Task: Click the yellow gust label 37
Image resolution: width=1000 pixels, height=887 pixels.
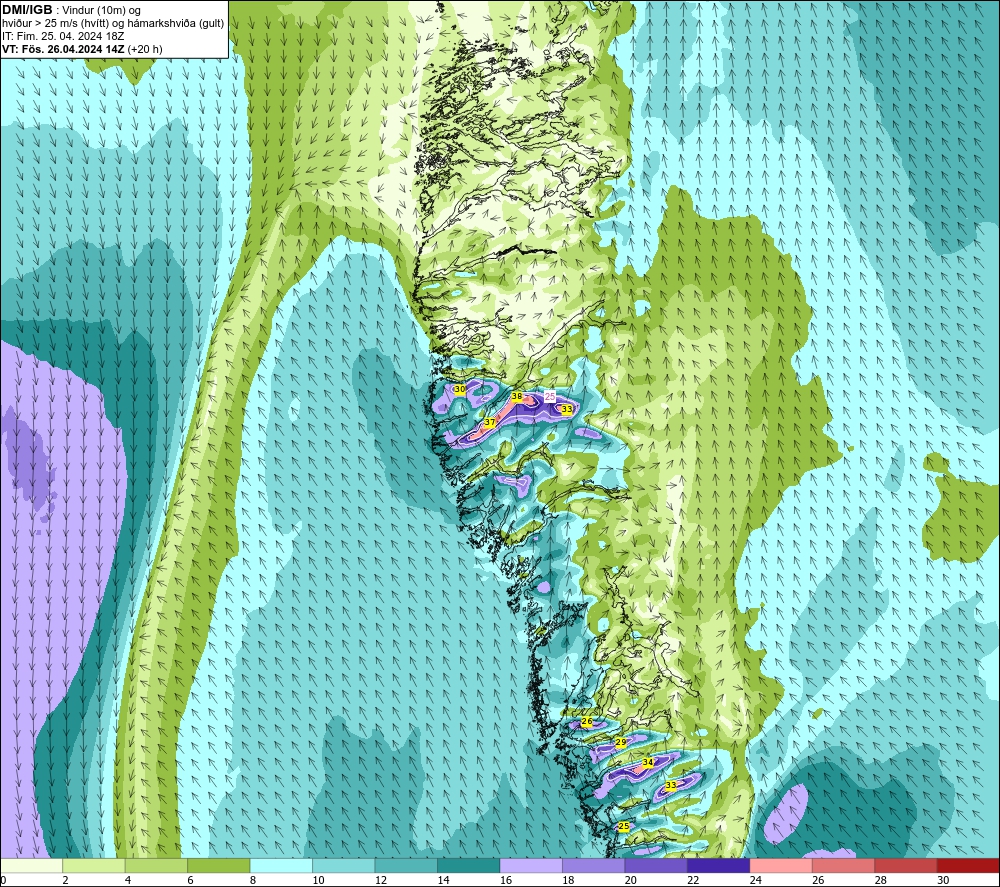Action: pos(490,422)
